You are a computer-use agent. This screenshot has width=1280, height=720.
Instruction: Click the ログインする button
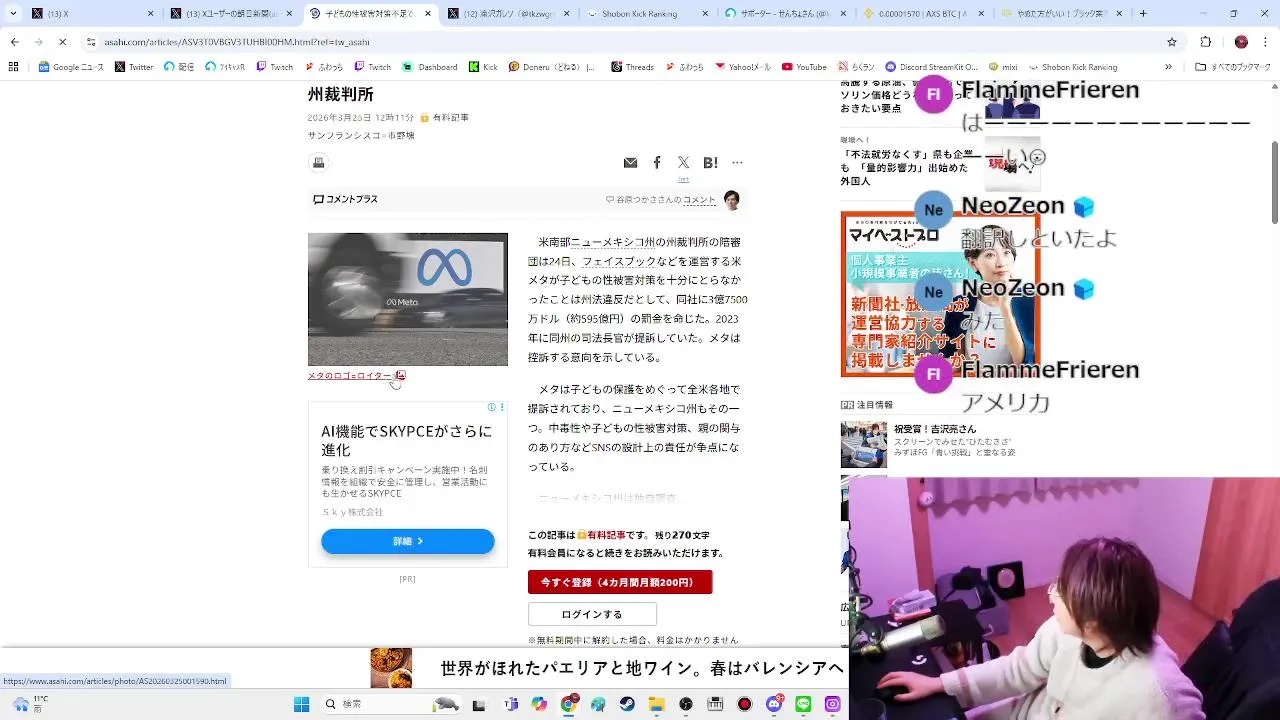(592, 614)
